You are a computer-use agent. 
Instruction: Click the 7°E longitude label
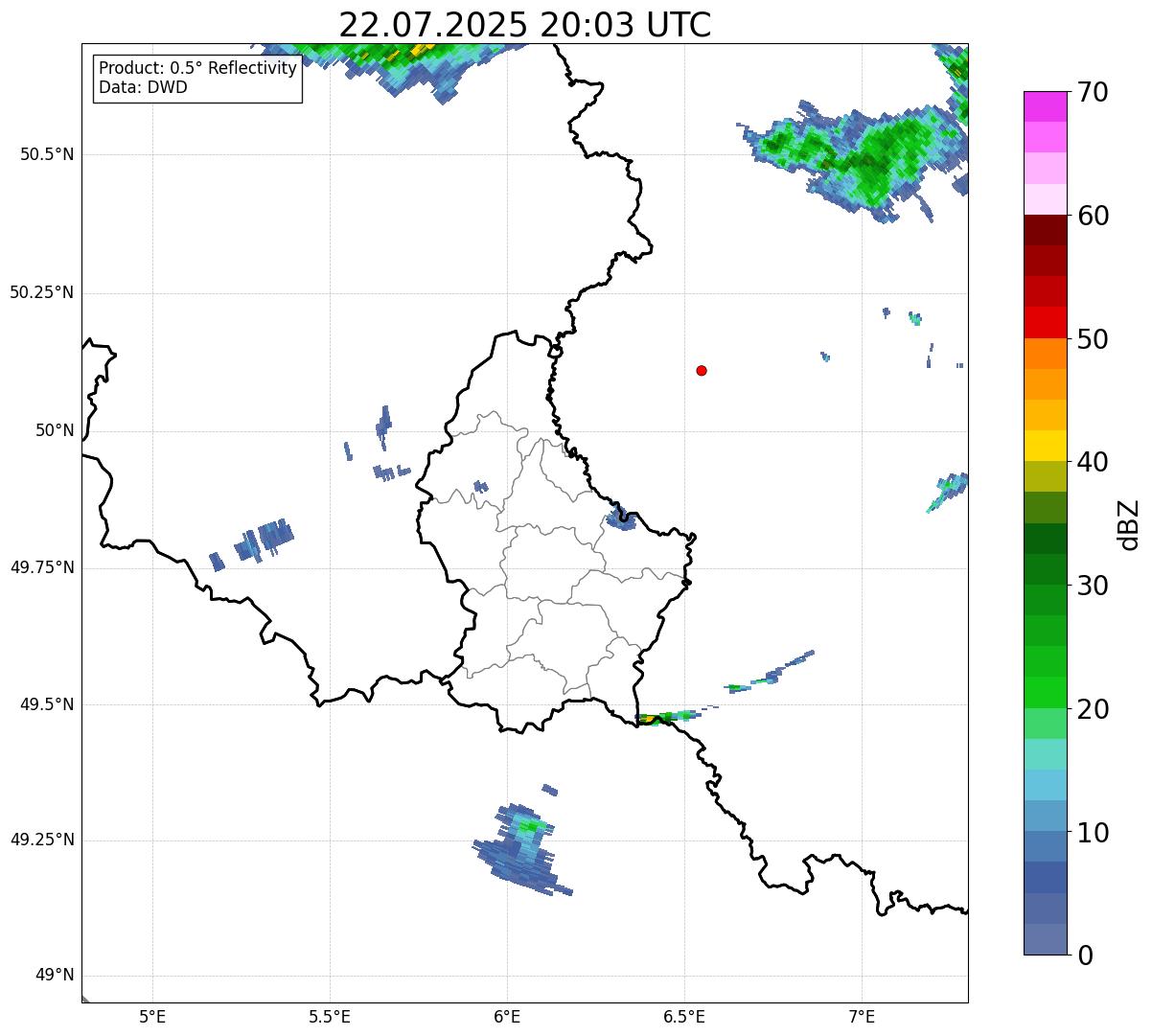click(862, 1016)
